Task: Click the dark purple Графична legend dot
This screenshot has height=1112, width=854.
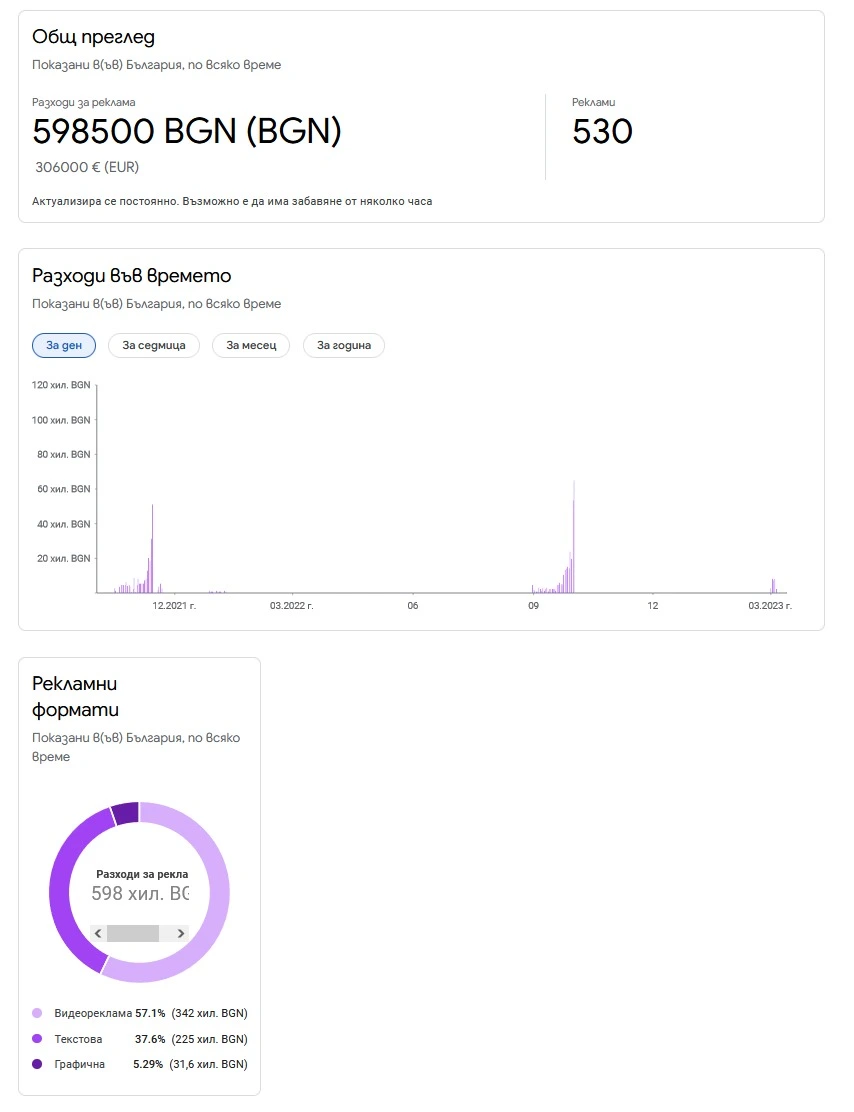Action: tap(38, 1064)
